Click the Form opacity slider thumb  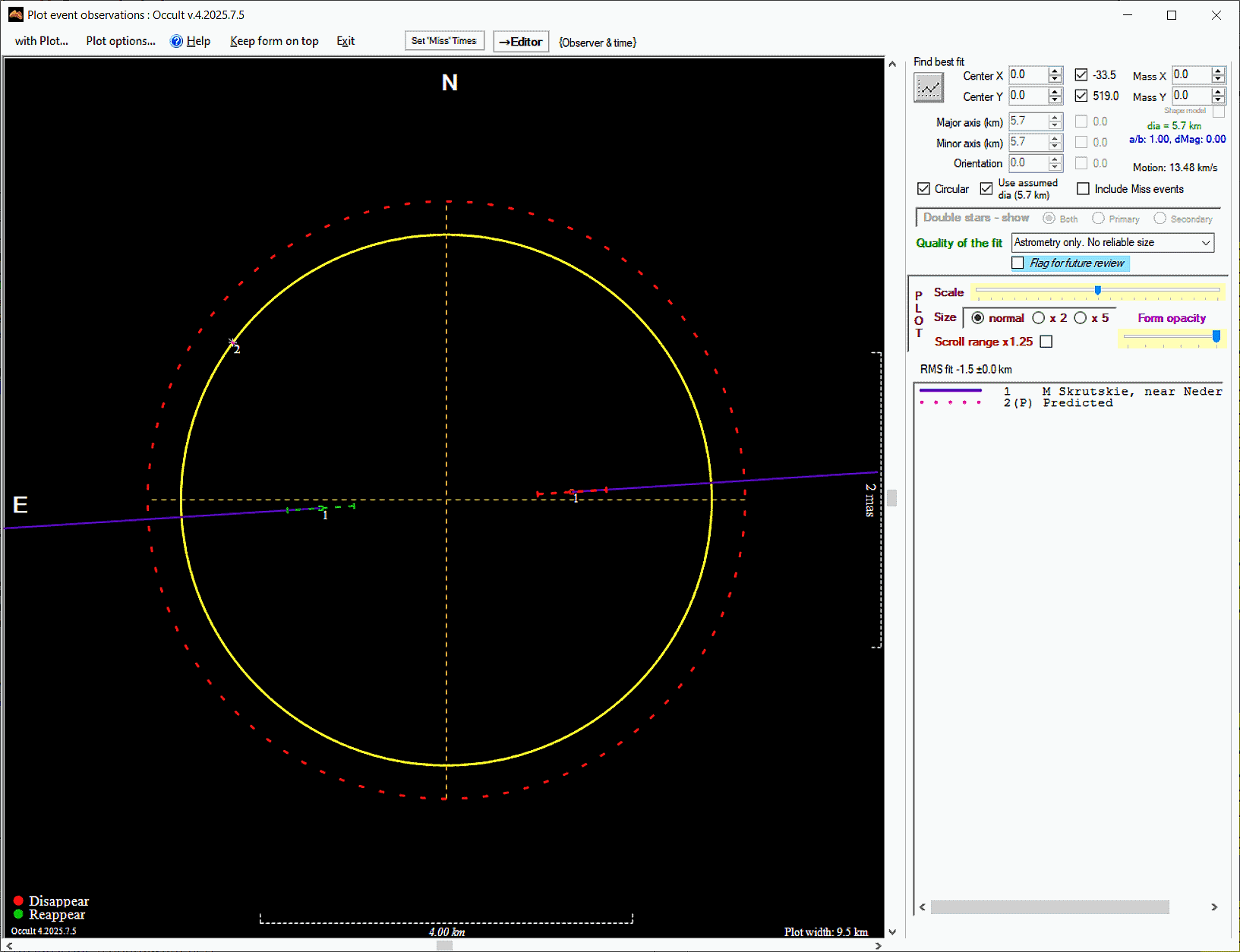pyautogui.click(x=1216, y=336)
